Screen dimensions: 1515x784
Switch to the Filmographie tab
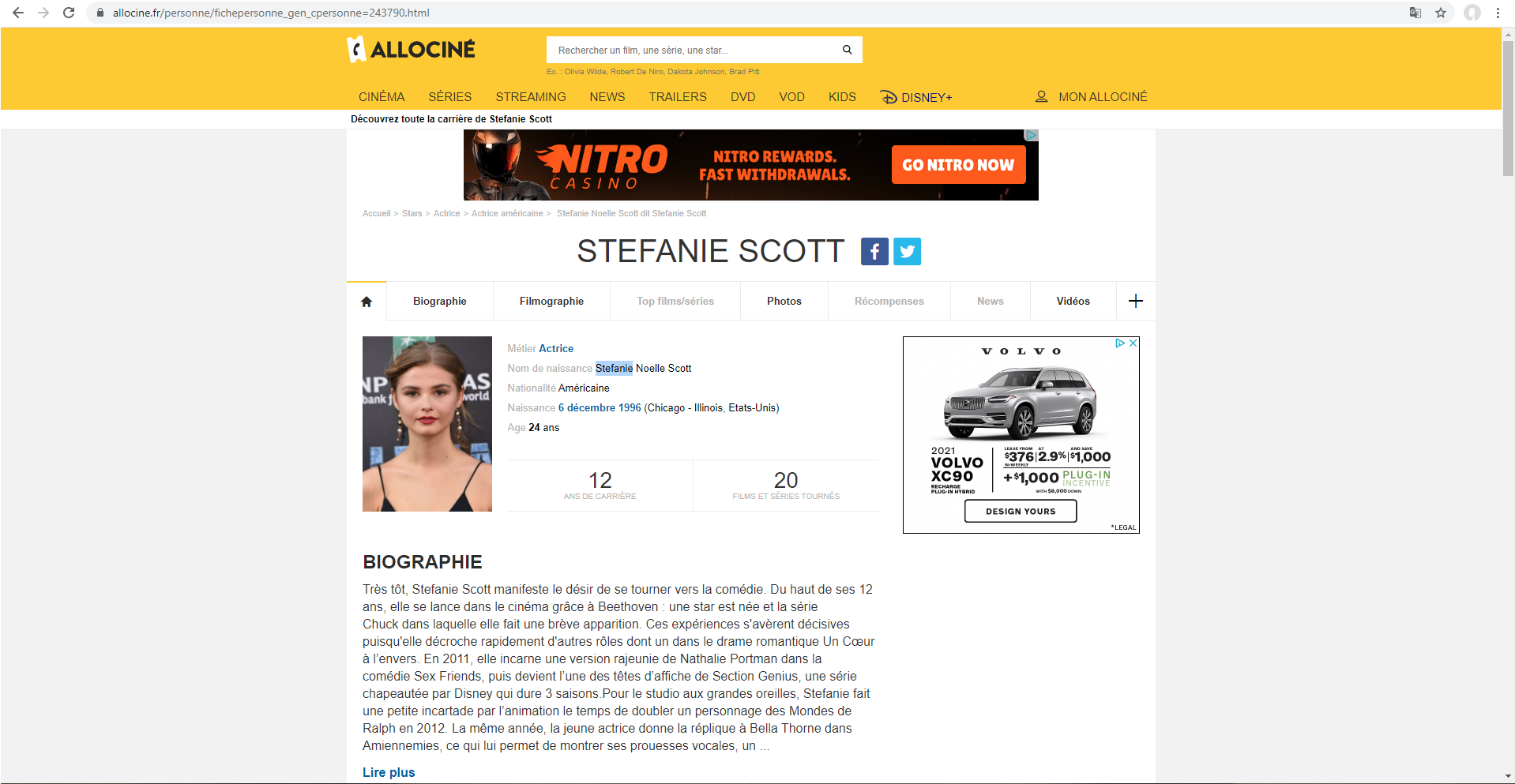pos(551,301)
